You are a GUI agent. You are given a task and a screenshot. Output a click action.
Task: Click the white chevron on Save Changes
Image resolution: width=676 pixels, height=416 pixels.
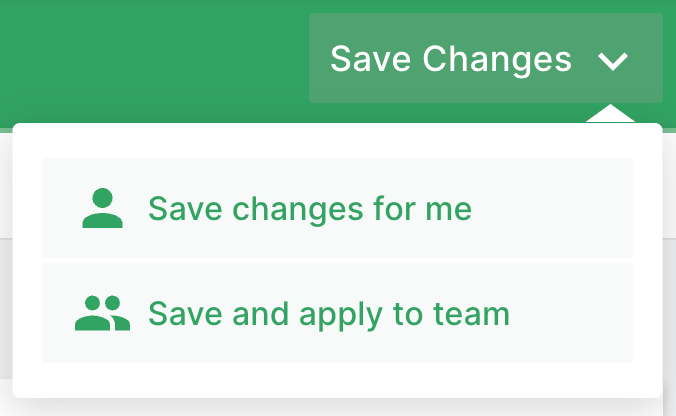coord(613,61)
